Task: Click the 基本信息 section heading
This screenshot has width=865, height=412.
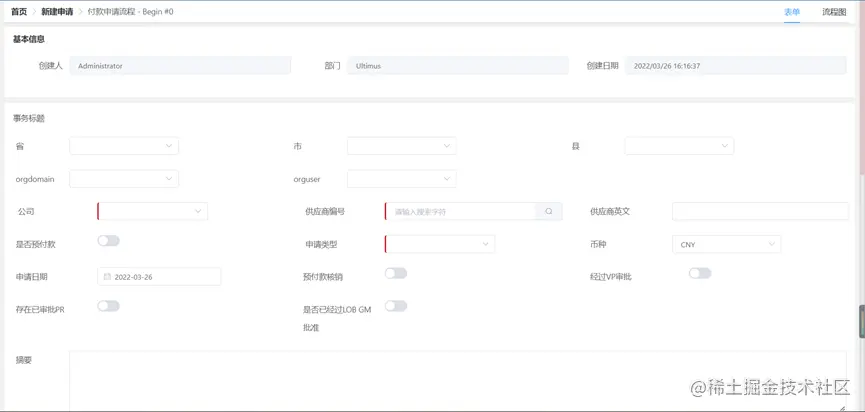Action: pos(29,39)
